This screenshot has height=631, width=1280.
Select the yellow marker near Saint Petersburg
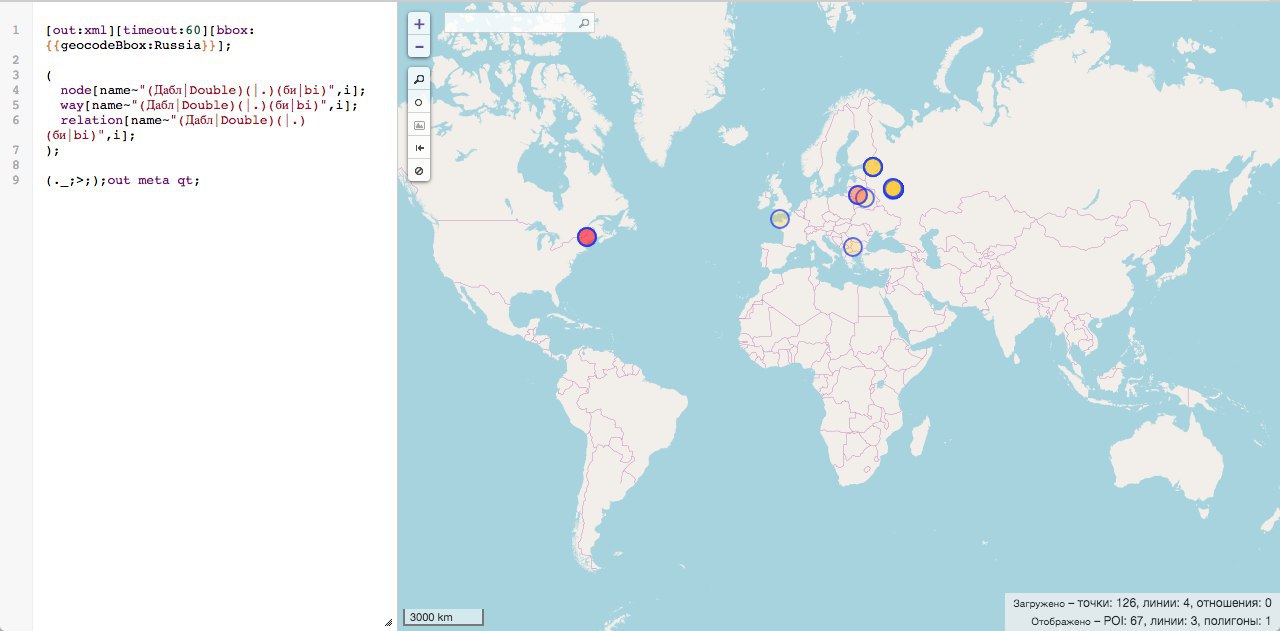tap(872, 167)
